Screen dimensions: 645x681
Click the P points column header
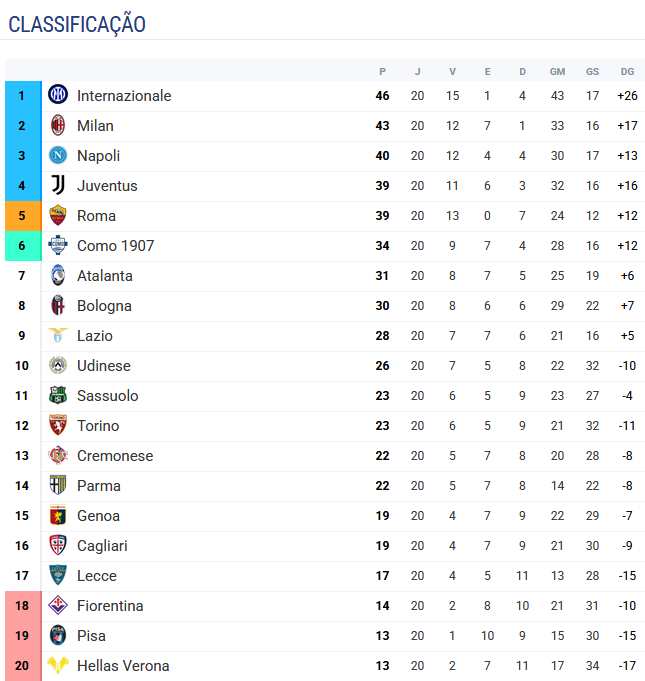click(382, 71)
